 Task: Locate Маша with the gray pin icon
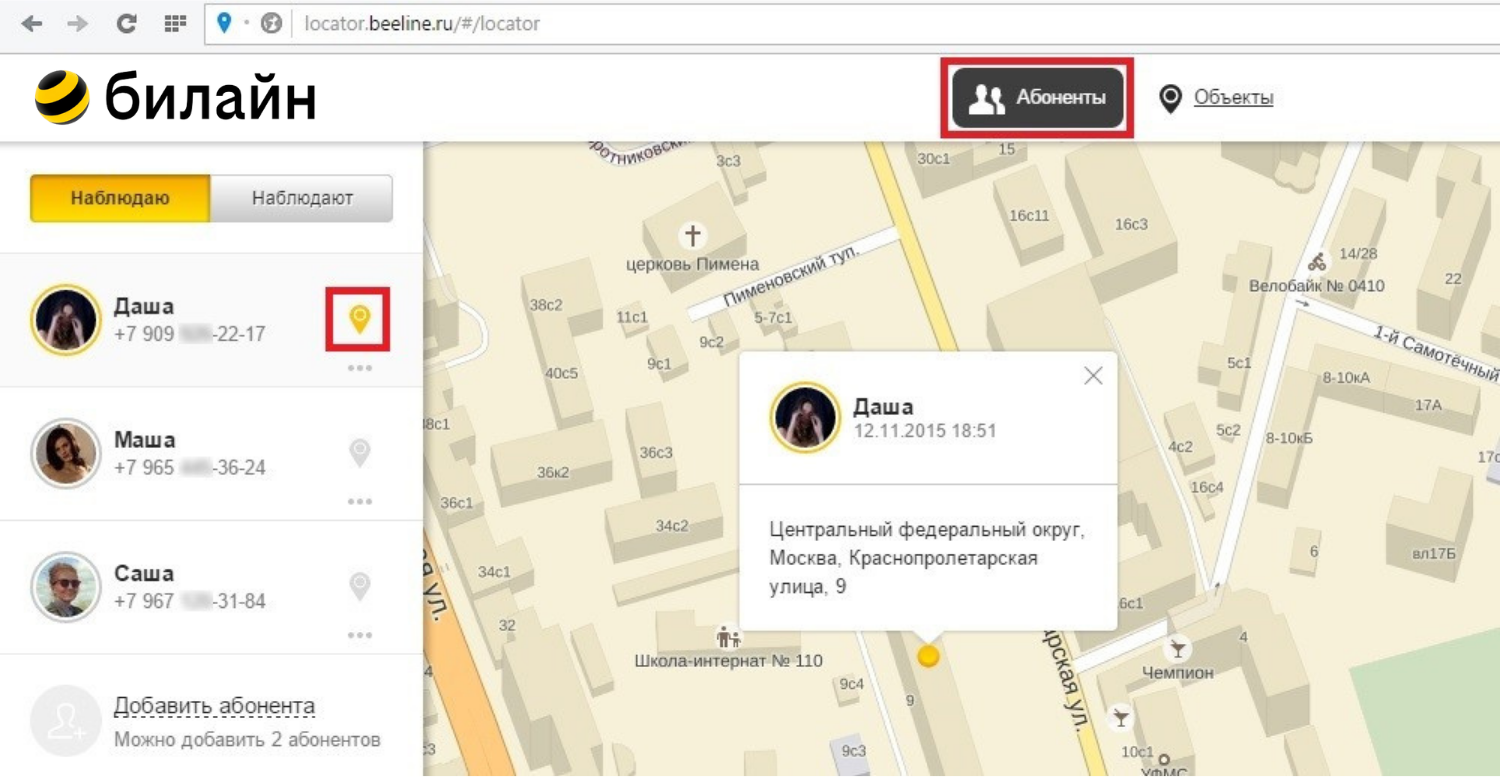pyautogui.click(x=359, y=452)
